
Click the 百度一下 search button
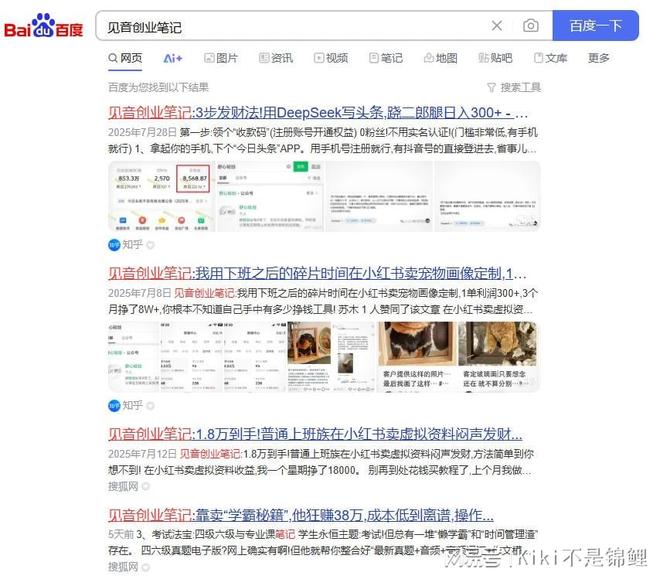595,26
